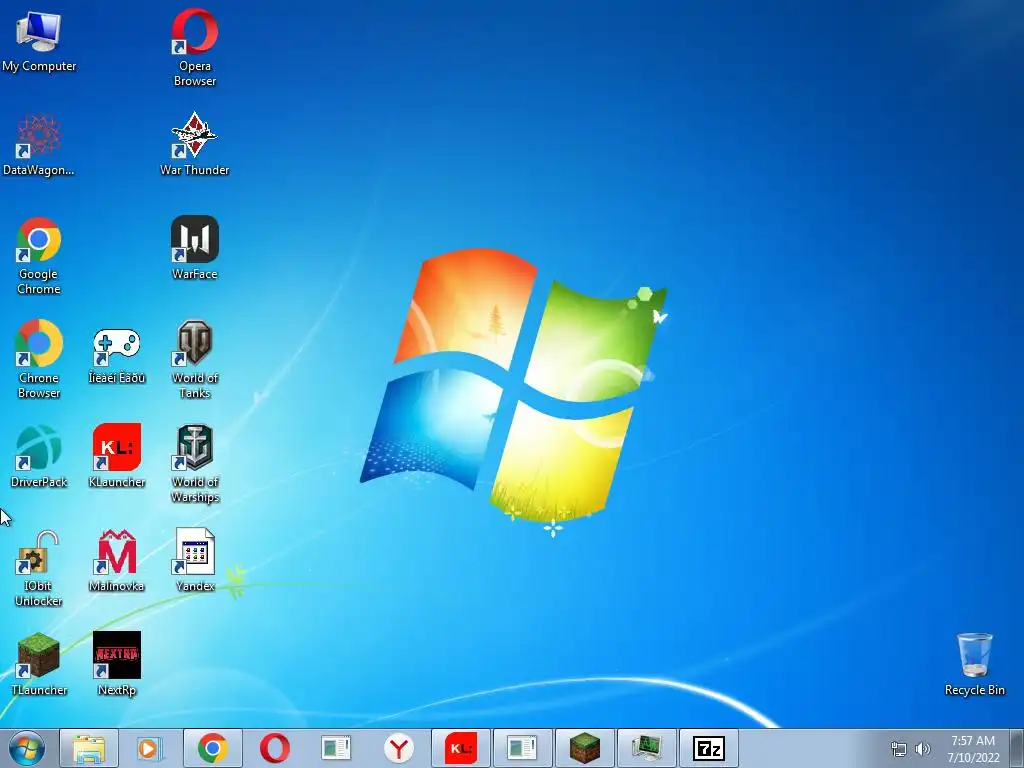1024x768 pixels.
Task: Open Google Chrome from the taskbar
Action: pyautogui.click(x=212, y=748)
